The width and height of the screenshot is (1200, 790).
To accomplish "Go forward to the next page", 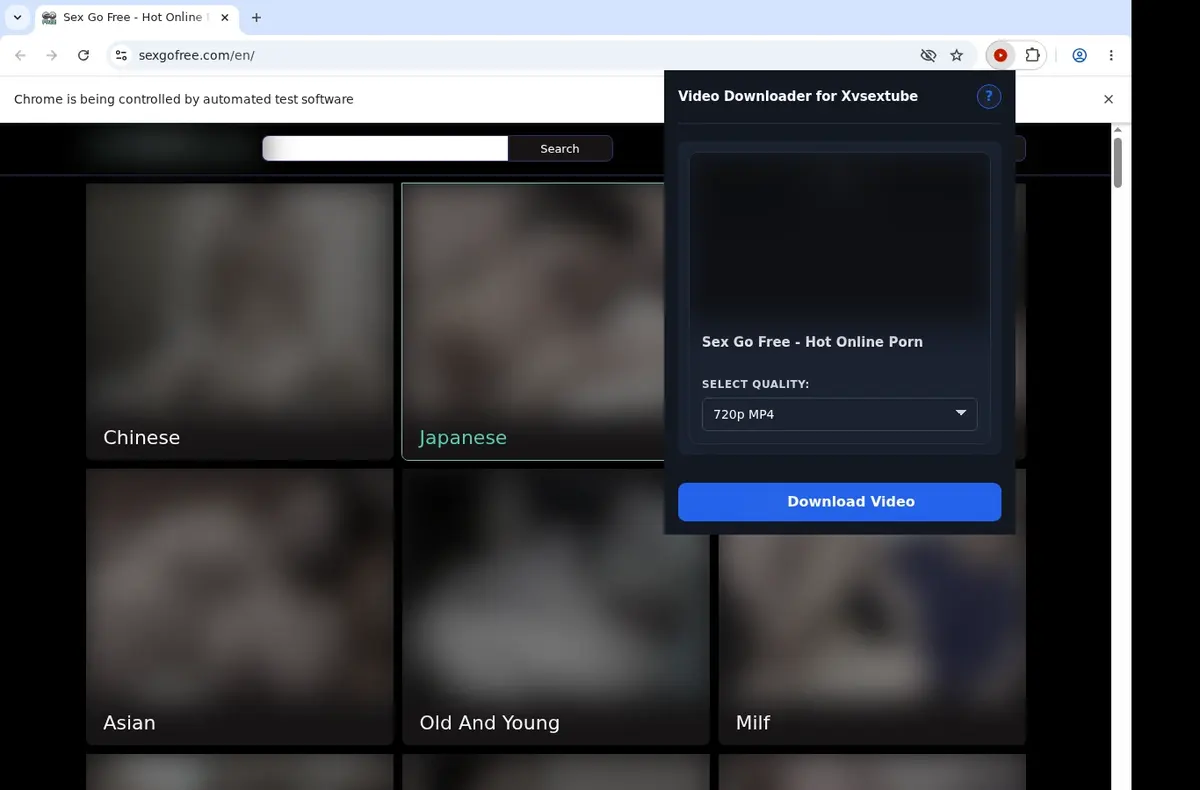I will tap(52, 55).
